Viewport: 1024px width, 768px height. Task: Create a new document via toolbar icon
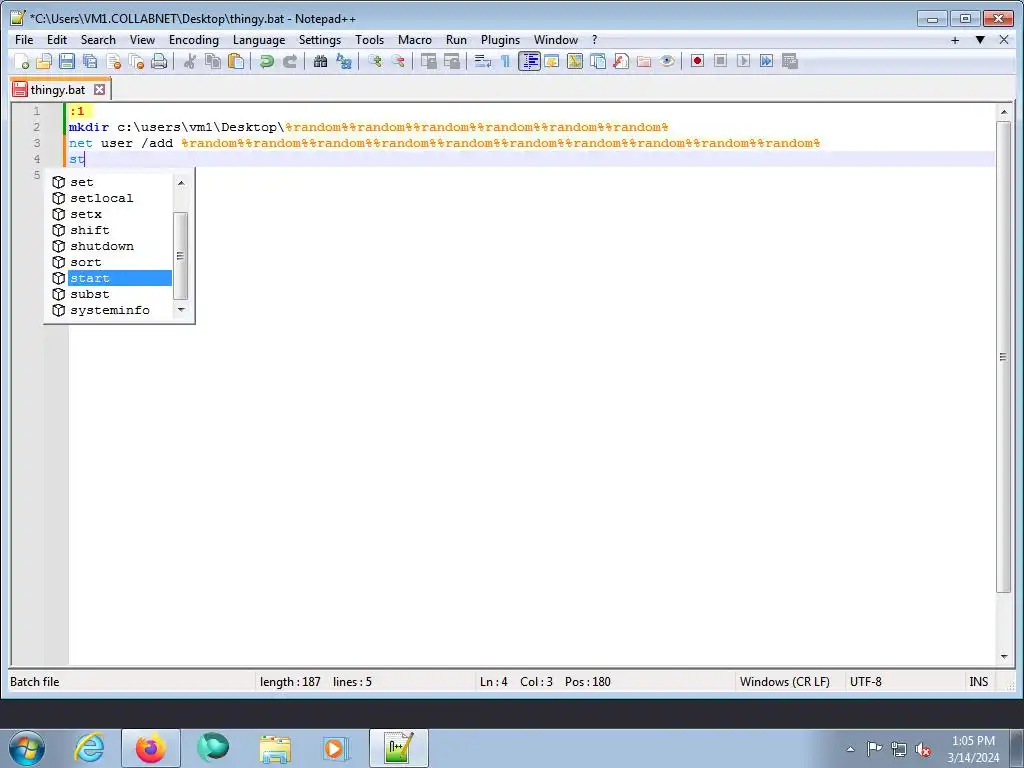(x=22, y=61)
